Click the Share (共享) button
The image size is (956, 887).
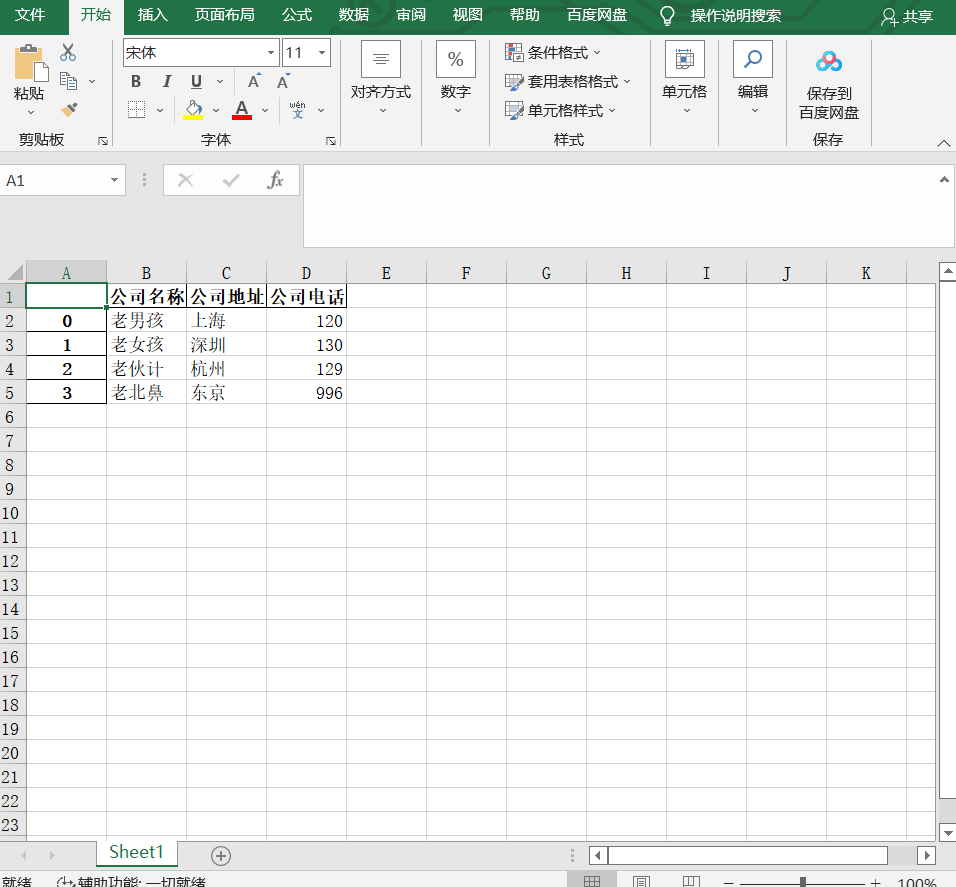pyautogui.click(x=907, y=16)
